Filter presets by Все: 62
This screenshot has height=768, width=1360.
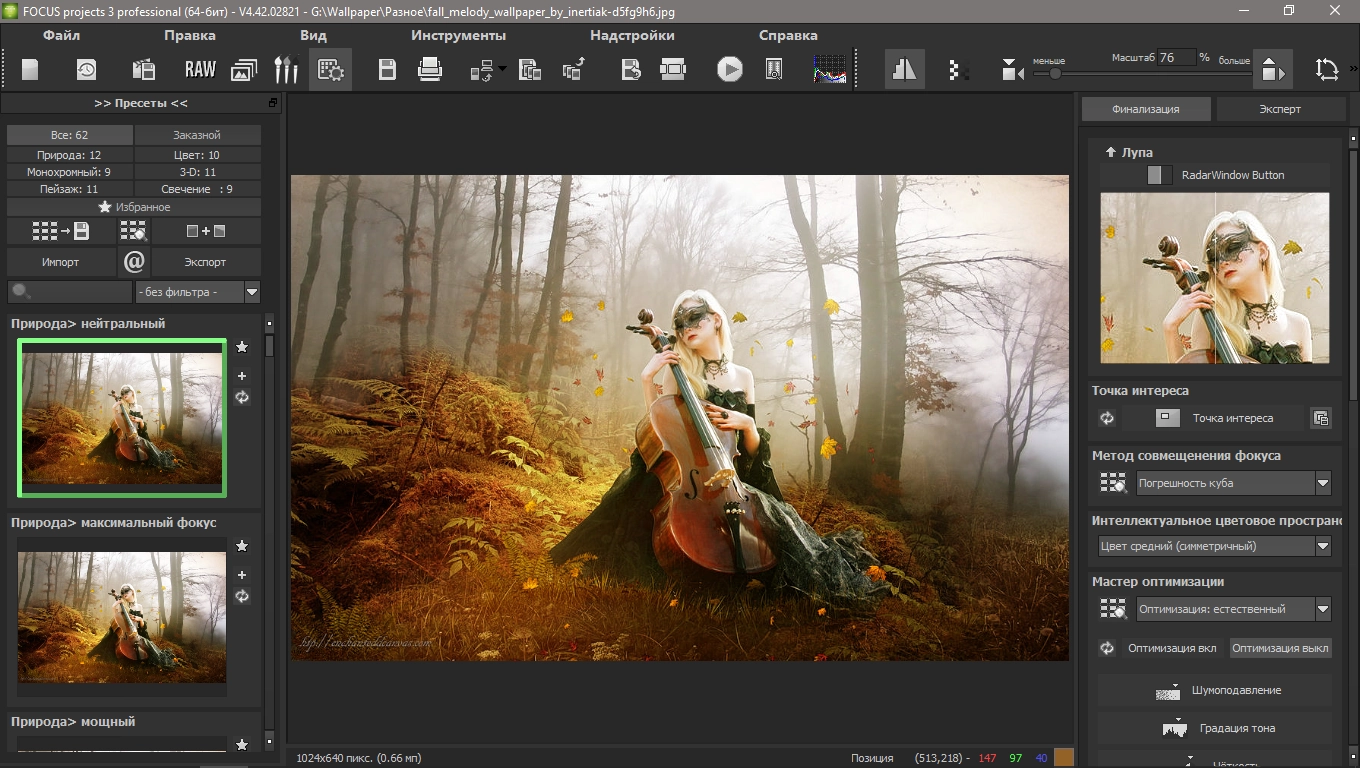(69, 135)
